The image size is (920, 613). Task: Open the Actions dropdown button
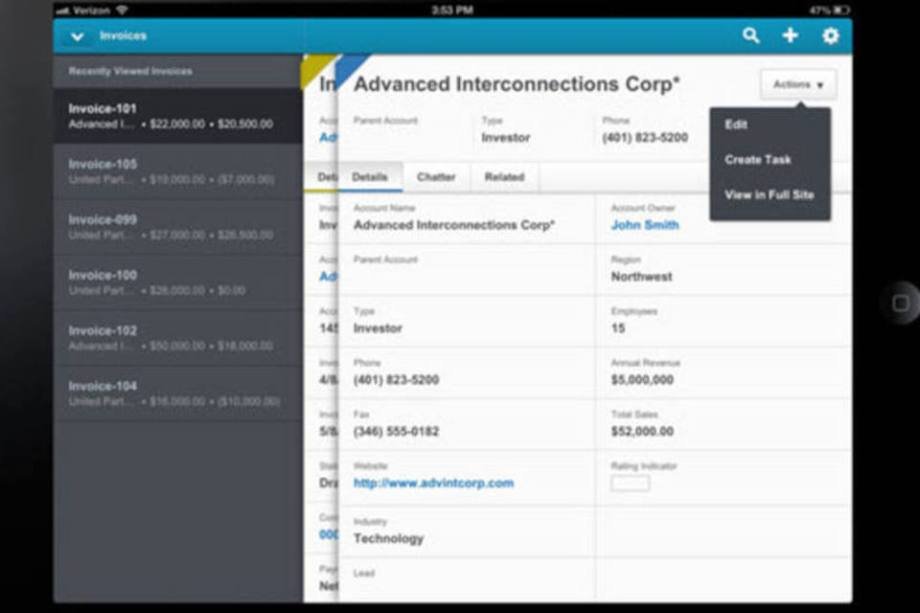coord(797,85)
